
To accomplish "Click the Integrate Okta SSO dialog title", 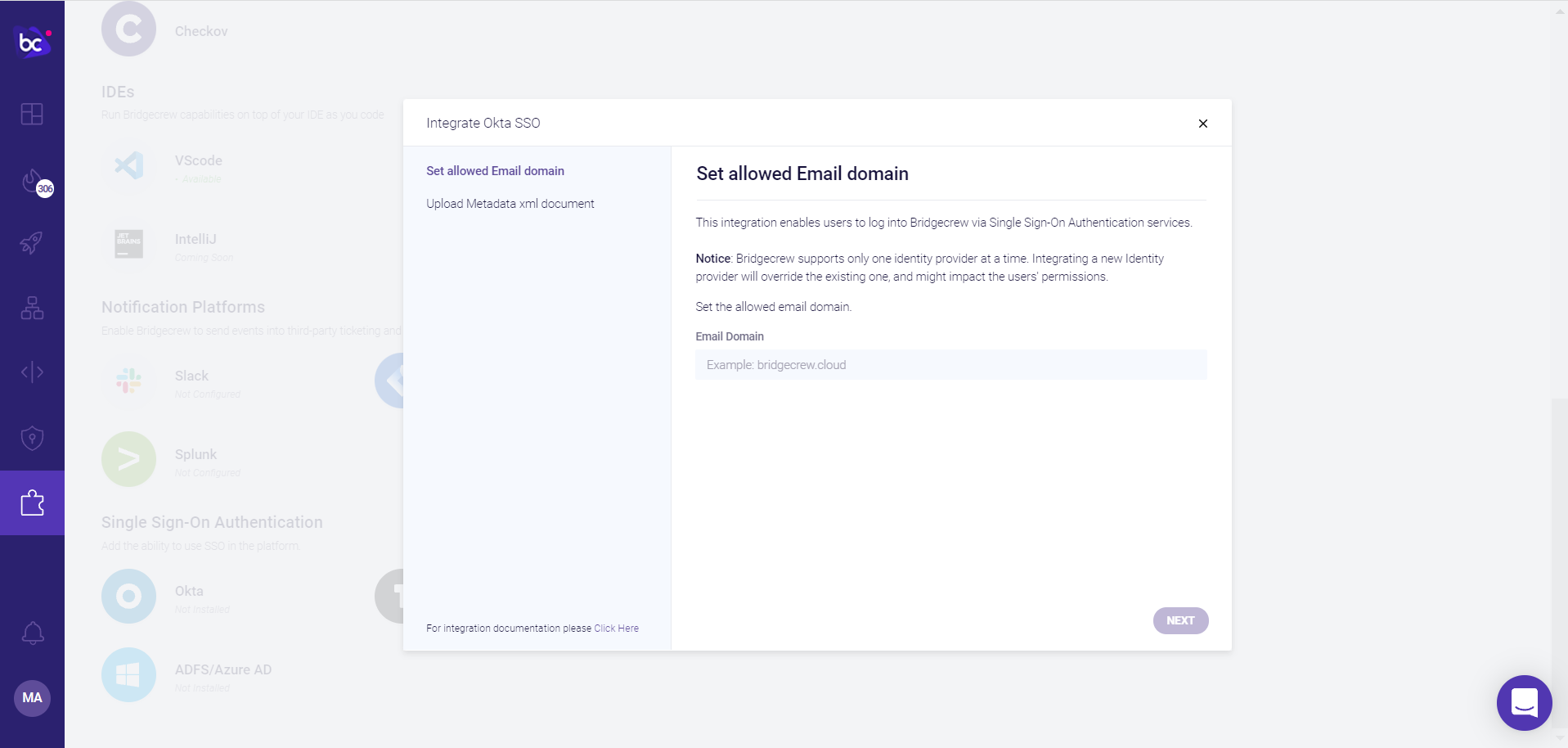I will point(483,123).
